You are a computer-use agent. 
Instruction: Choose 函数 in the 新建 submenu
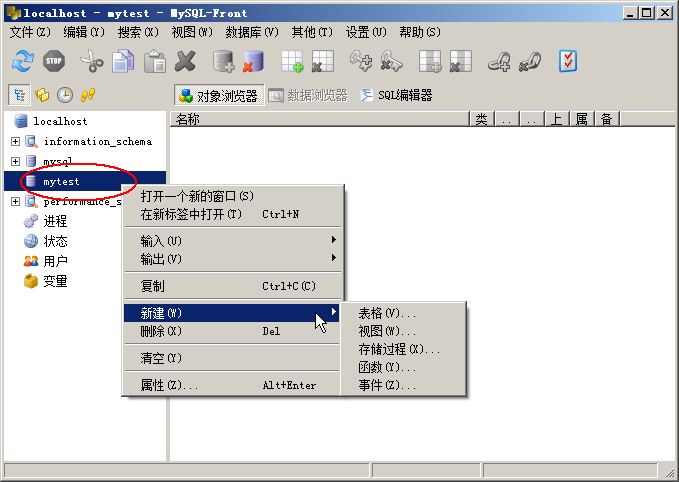(403, 367)
